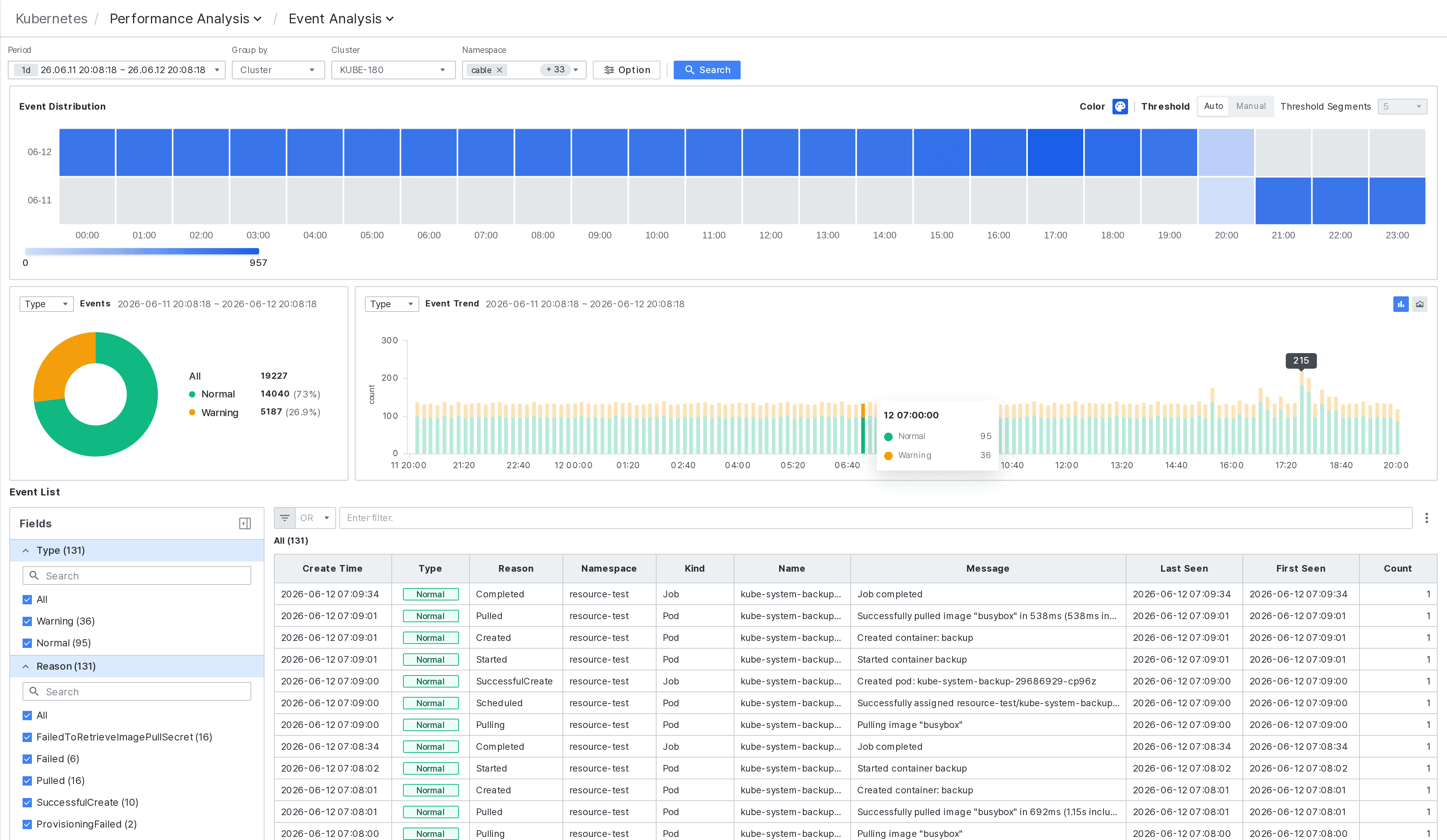
Task: Click the 06-12 17:00 heatmap cell
Action: [1055, 152]
